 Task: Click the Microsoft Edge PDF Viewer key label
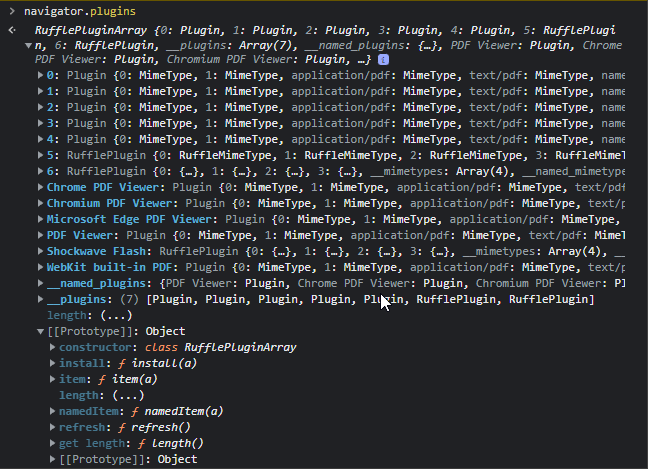click(130, 219)
